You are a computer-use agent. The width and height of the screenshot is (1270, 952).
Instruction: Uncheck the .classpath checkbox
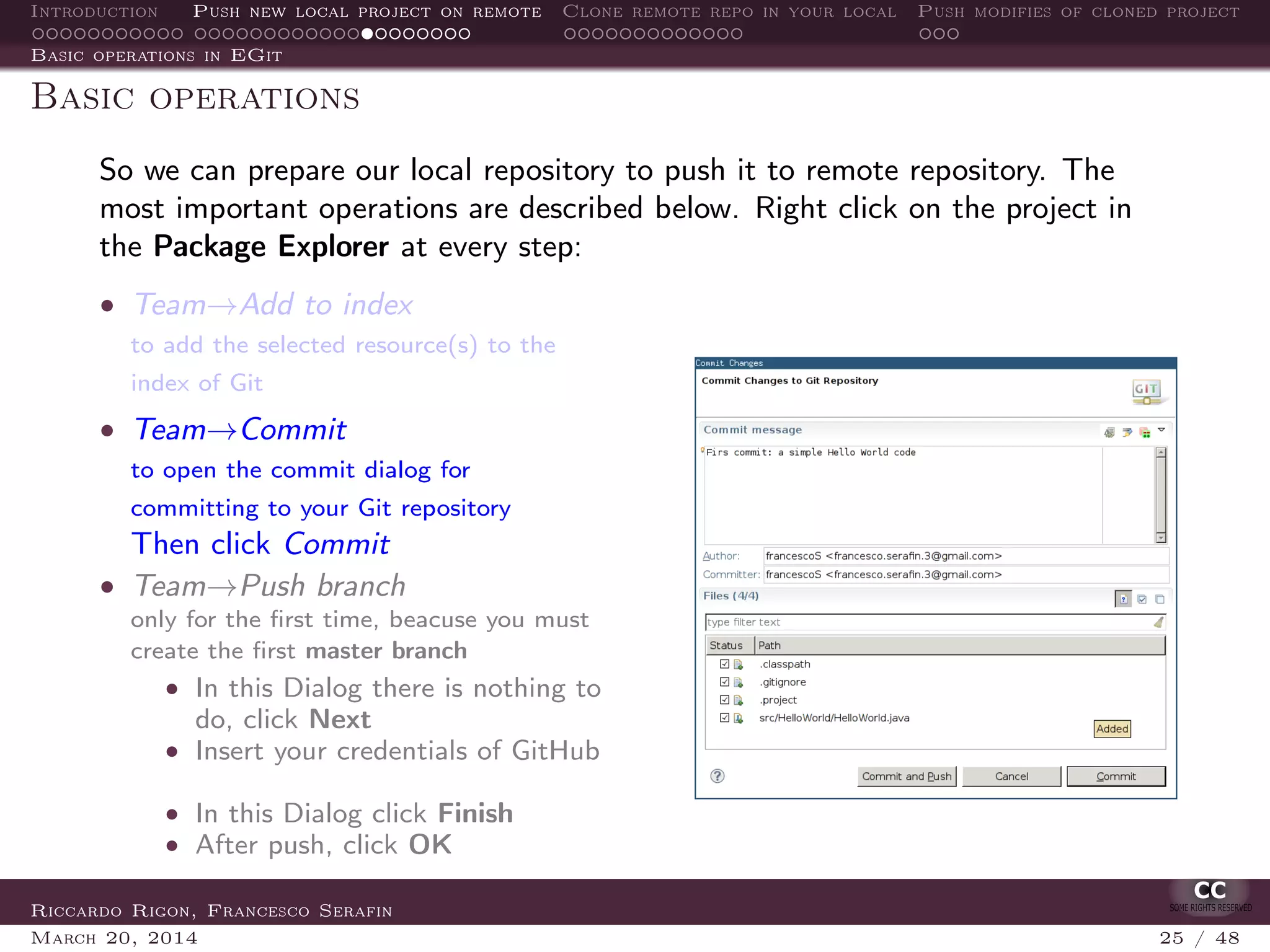724,664
